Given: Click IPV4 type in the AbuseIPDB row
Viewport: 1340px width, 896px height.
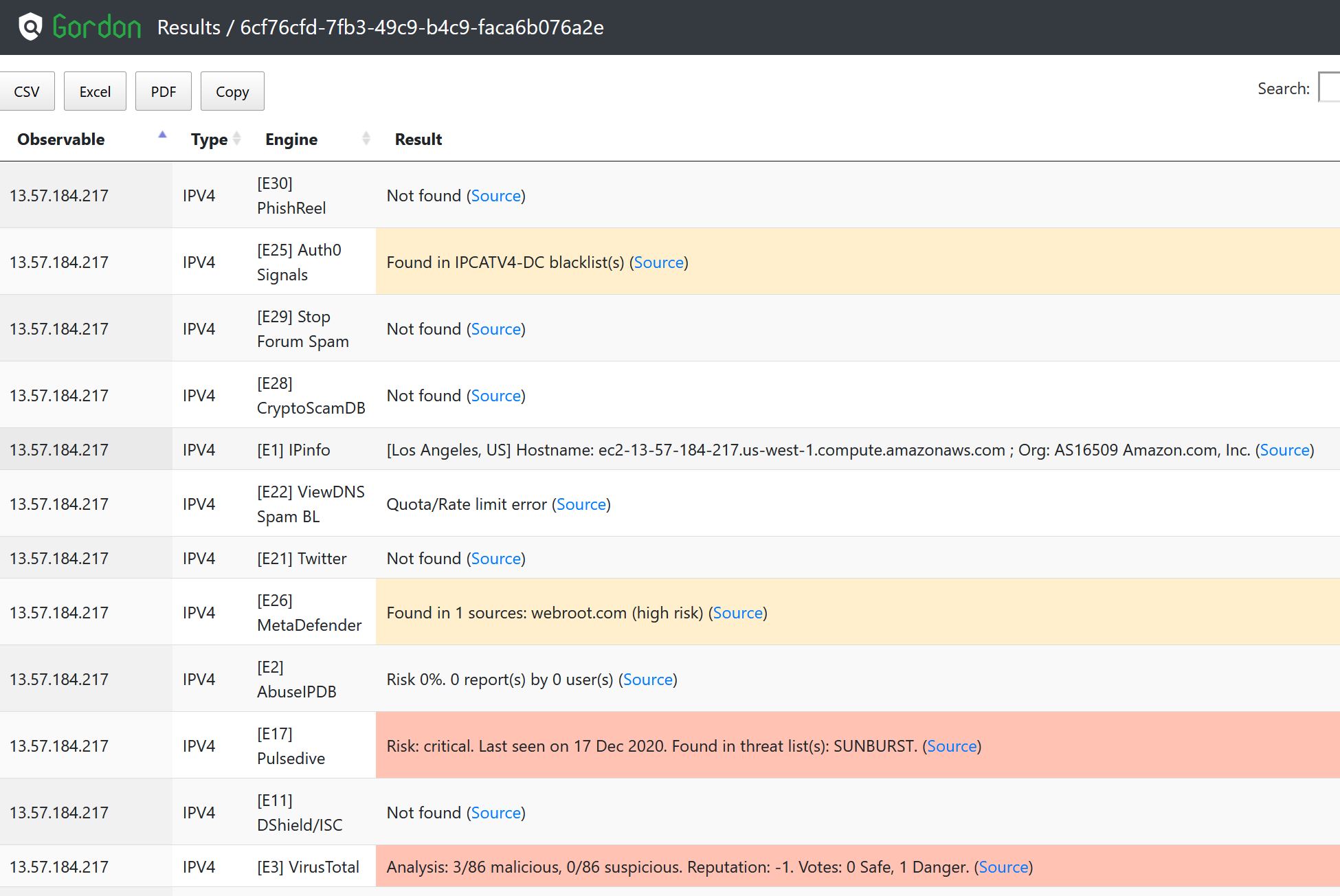Looking at the screenshot, I should [x=199, y=680].
